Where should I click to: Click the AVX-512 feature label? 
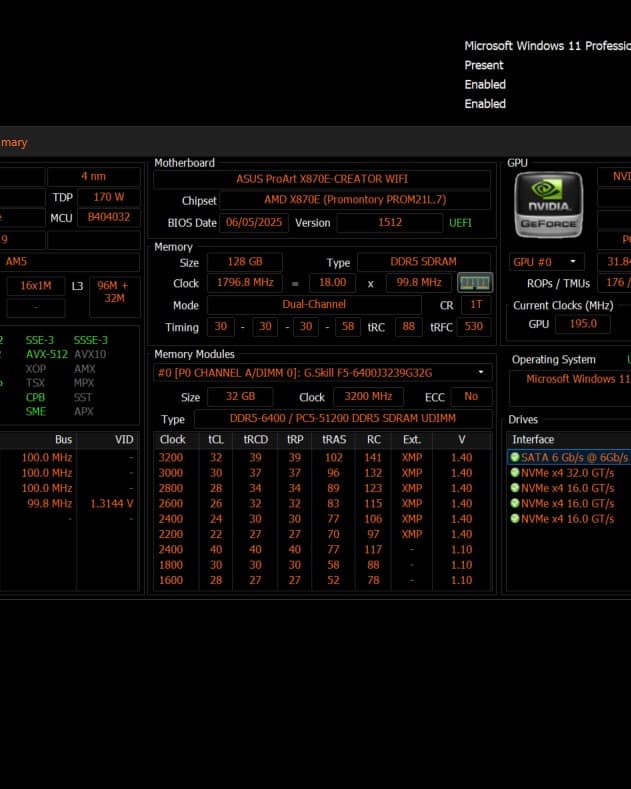(47, 354)
